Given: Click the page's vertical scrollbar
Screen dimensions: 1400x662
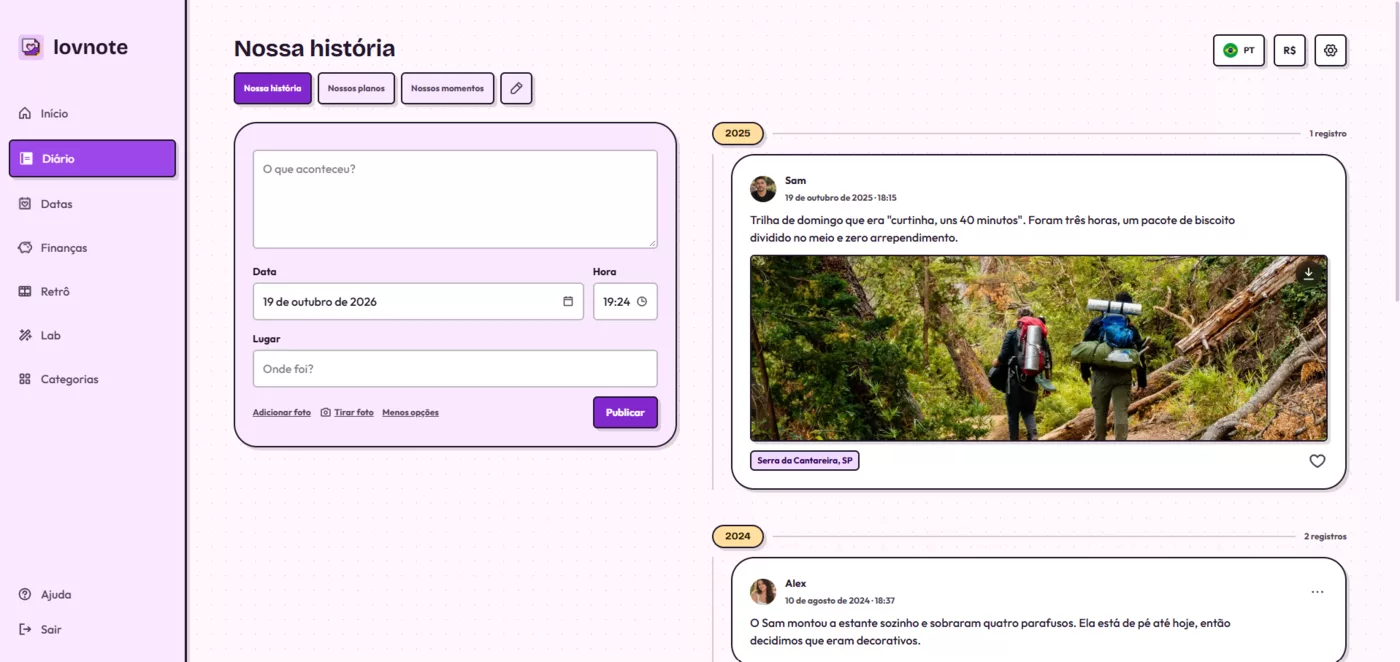Looking at the screenshot, I should (x=1396, y=150).
